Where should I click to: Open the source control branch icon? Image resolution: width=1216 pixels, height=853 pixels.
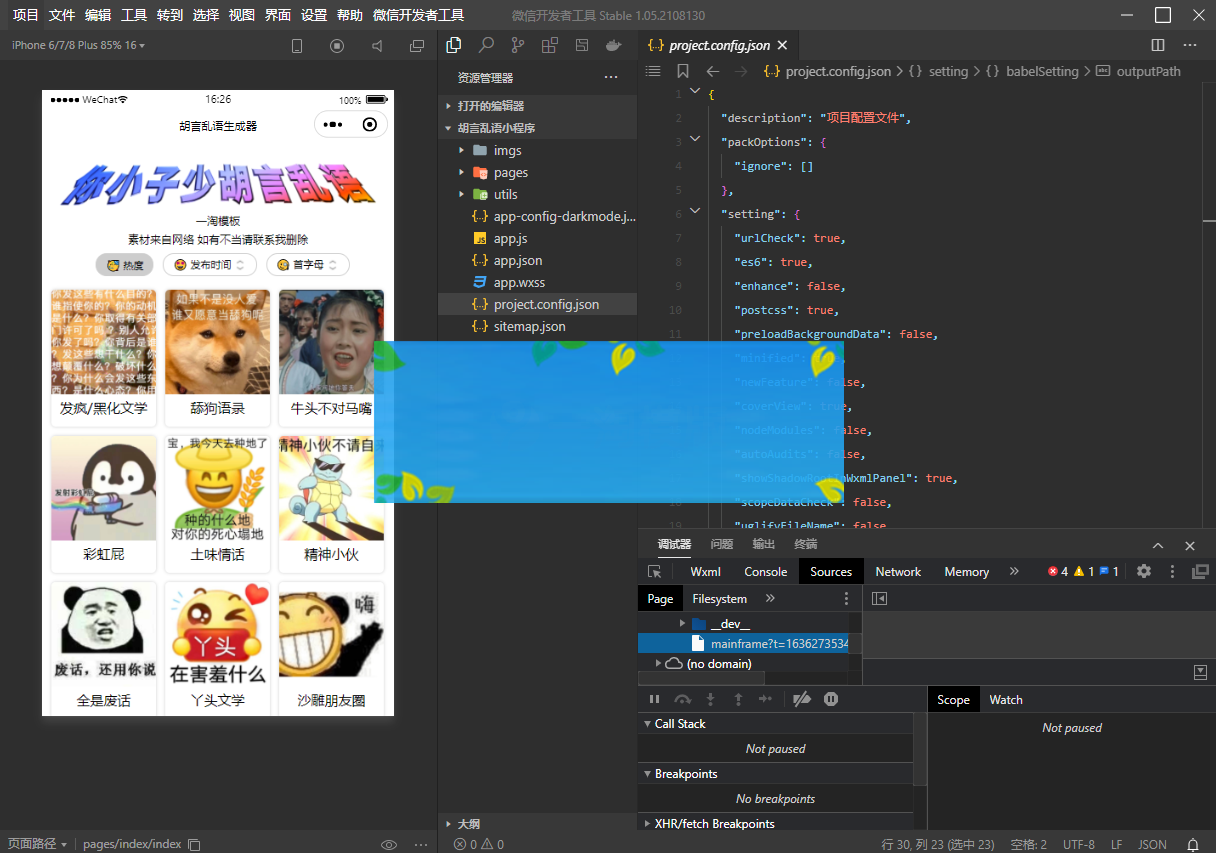point(517,45)
